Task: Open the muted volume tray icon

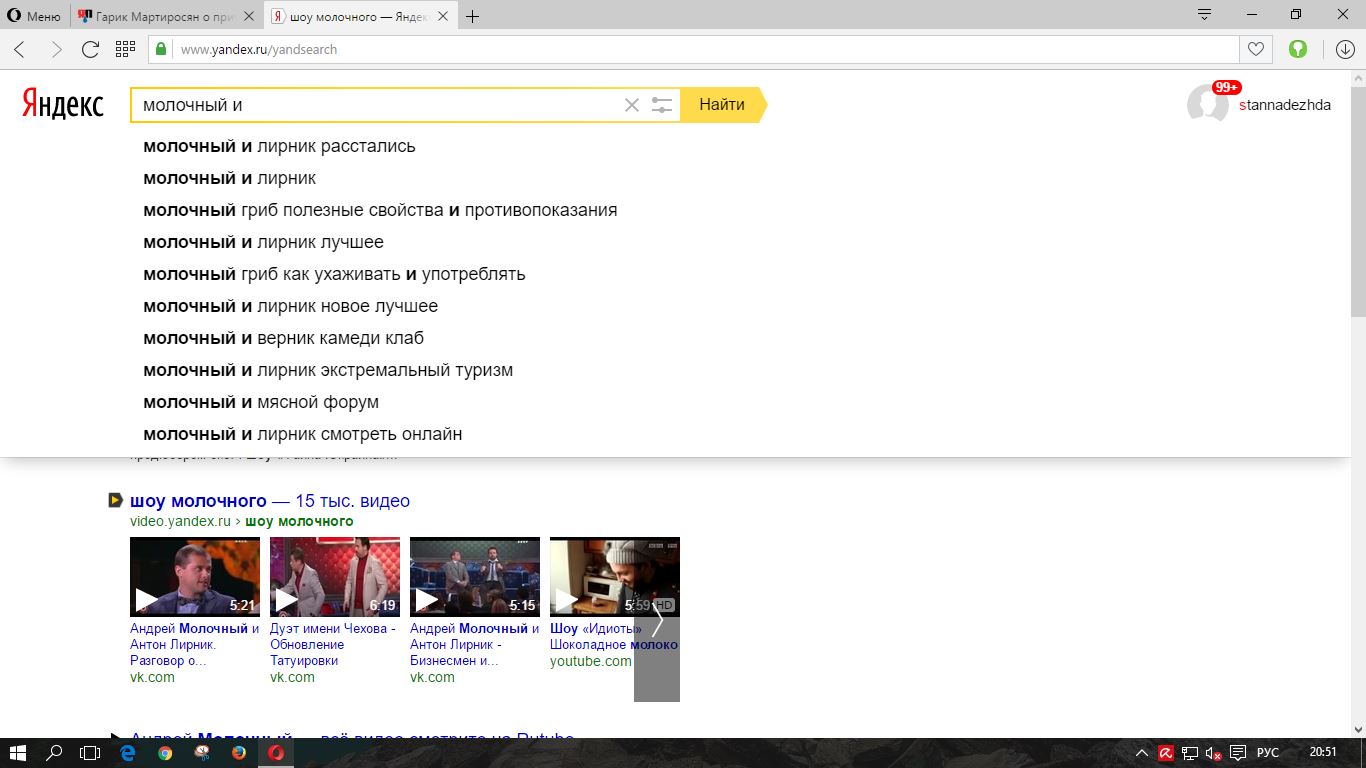Action: coord(1214,753)
